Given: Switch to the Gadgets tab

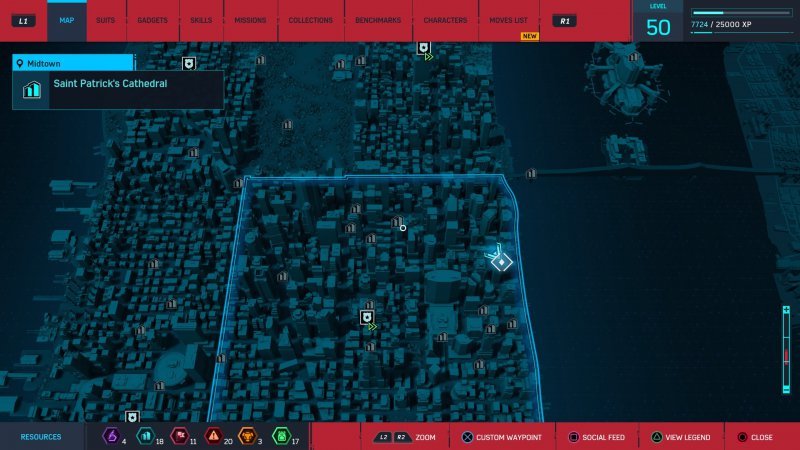Looking at the screenshot, I should click(152, 20).
